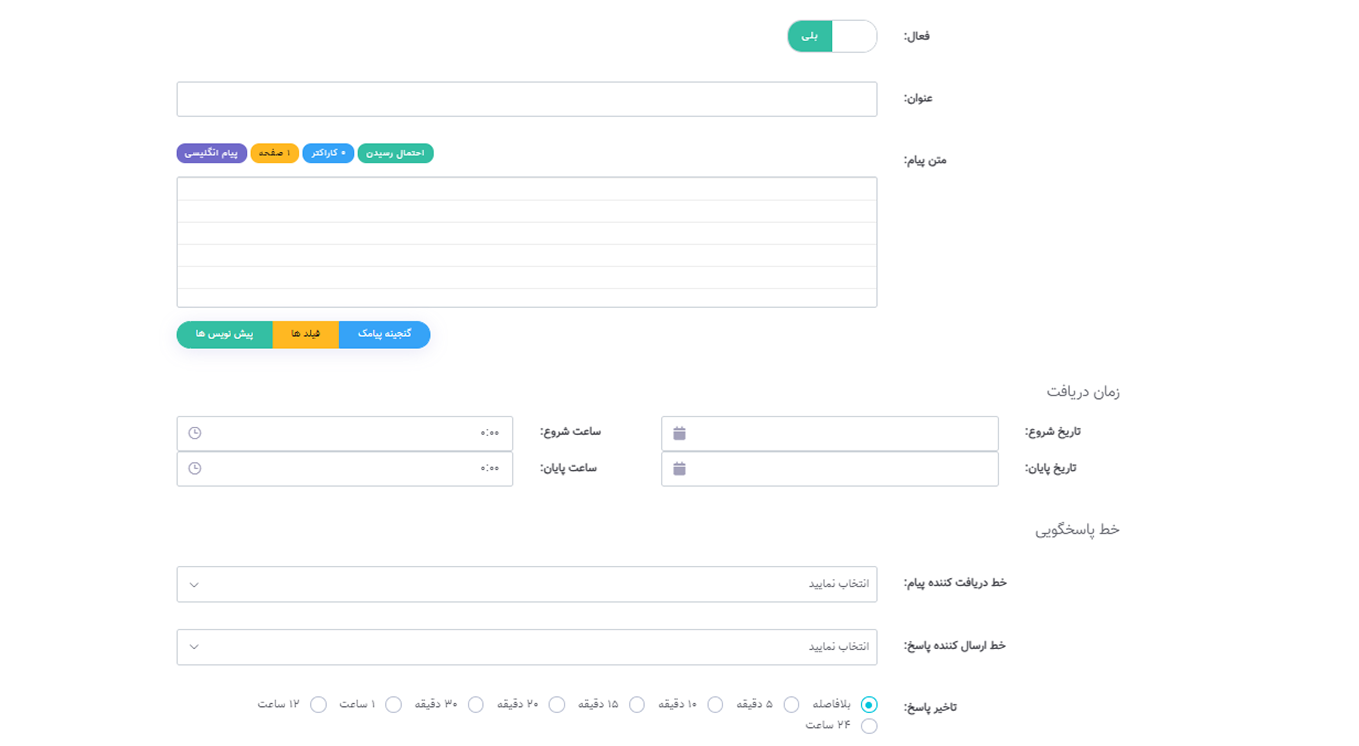
Task: Click calendar icon in تاریخ شروع field
Action: click(679, 433)
